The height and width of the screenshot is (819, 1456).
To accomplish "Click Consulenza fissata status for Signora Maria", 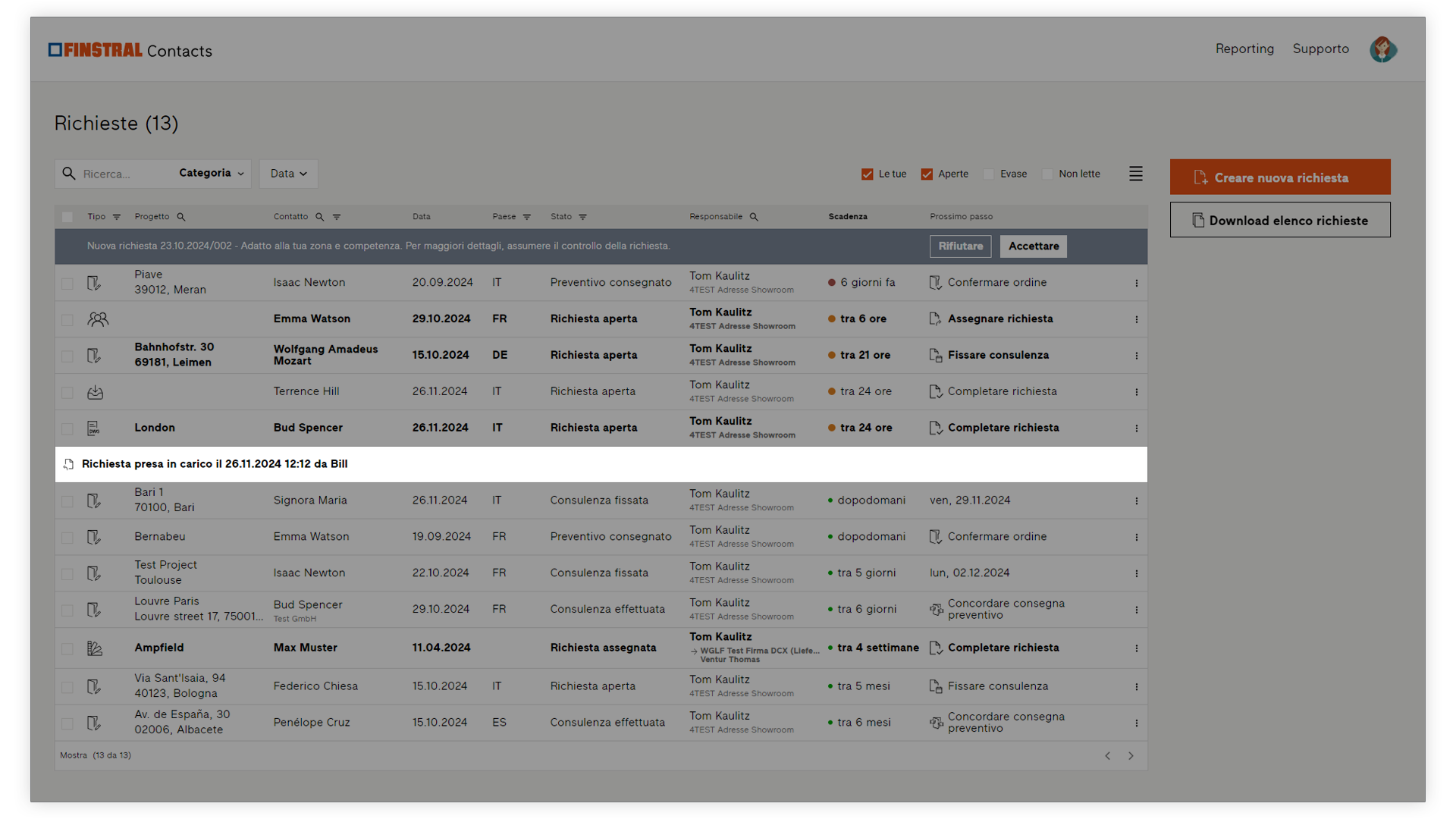I will (x=599, y=500).
